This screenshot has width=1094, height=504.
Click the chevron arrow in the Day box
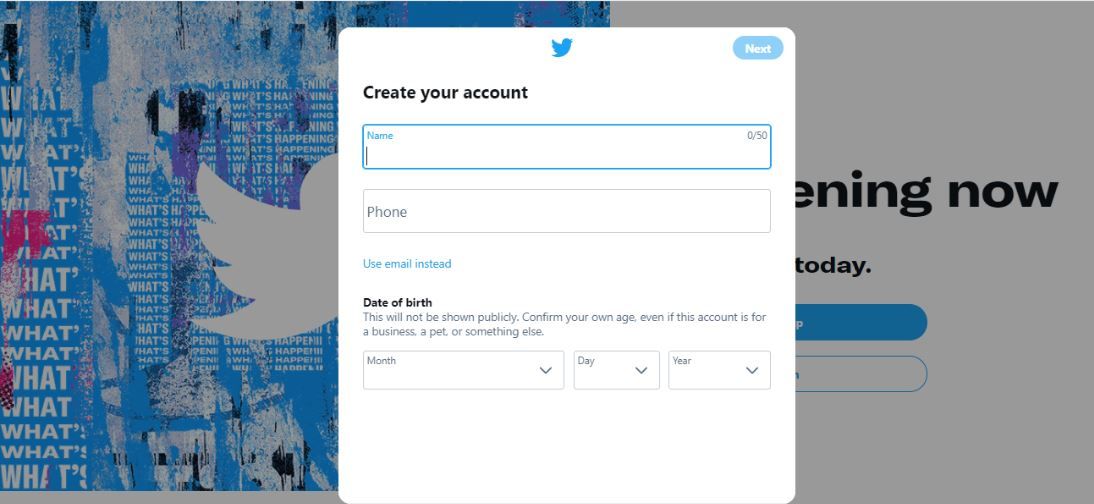pyautogui.click(x=642, y=370)
